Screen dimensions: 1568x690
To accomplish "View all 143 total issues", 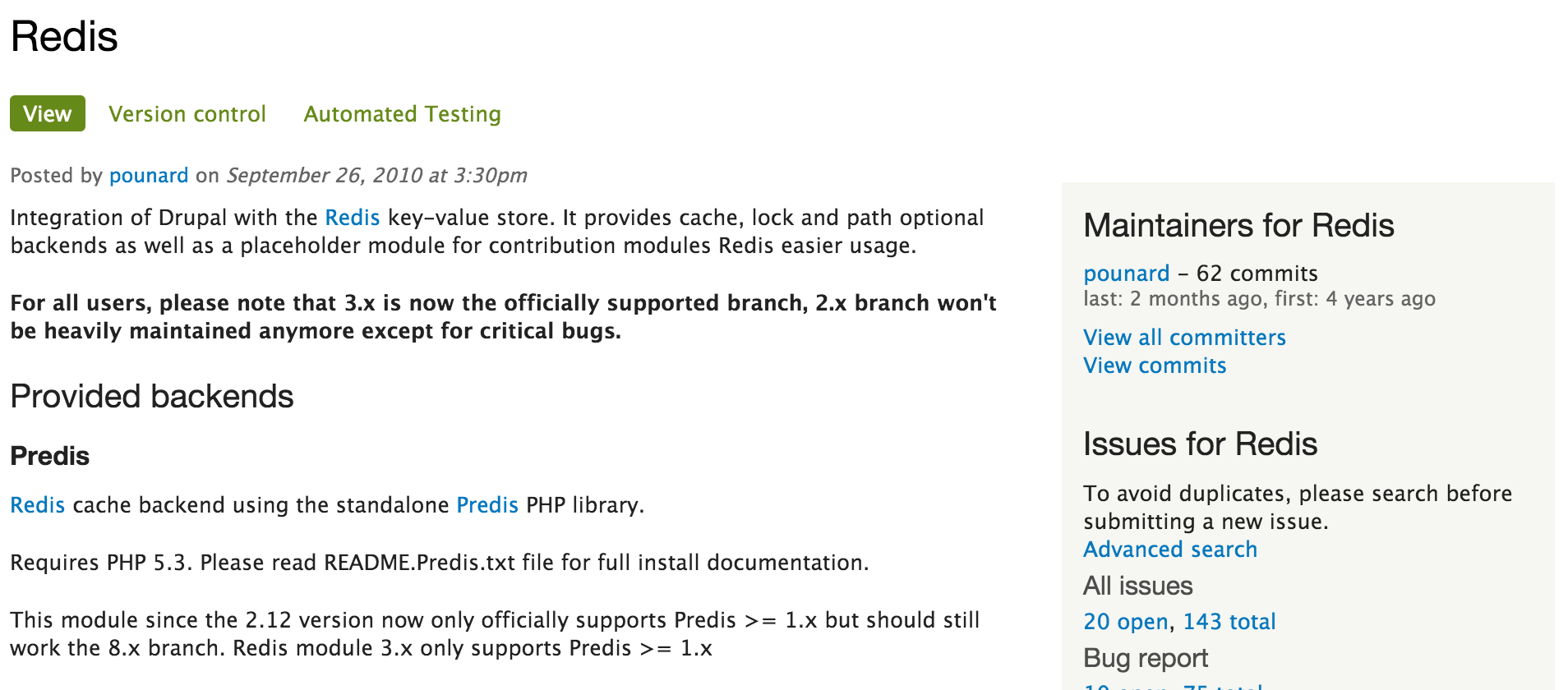I will coord(1229,622).
